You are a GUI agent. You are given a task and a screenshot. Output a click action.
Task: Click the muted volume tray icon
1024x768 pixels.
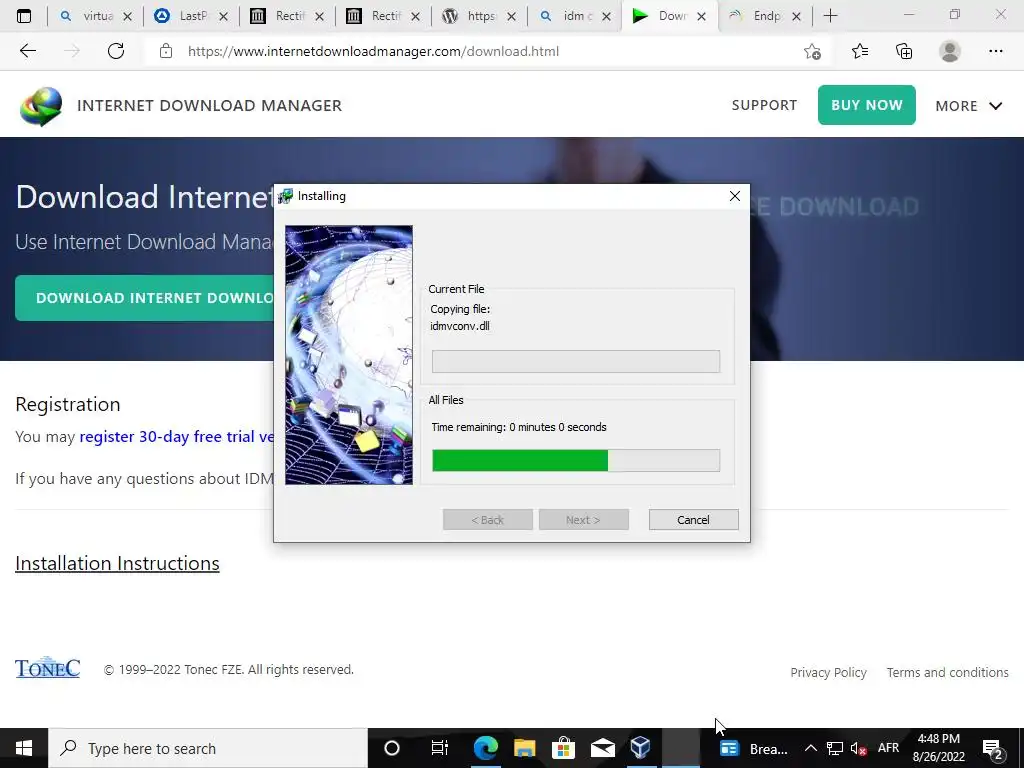(859, 748)
